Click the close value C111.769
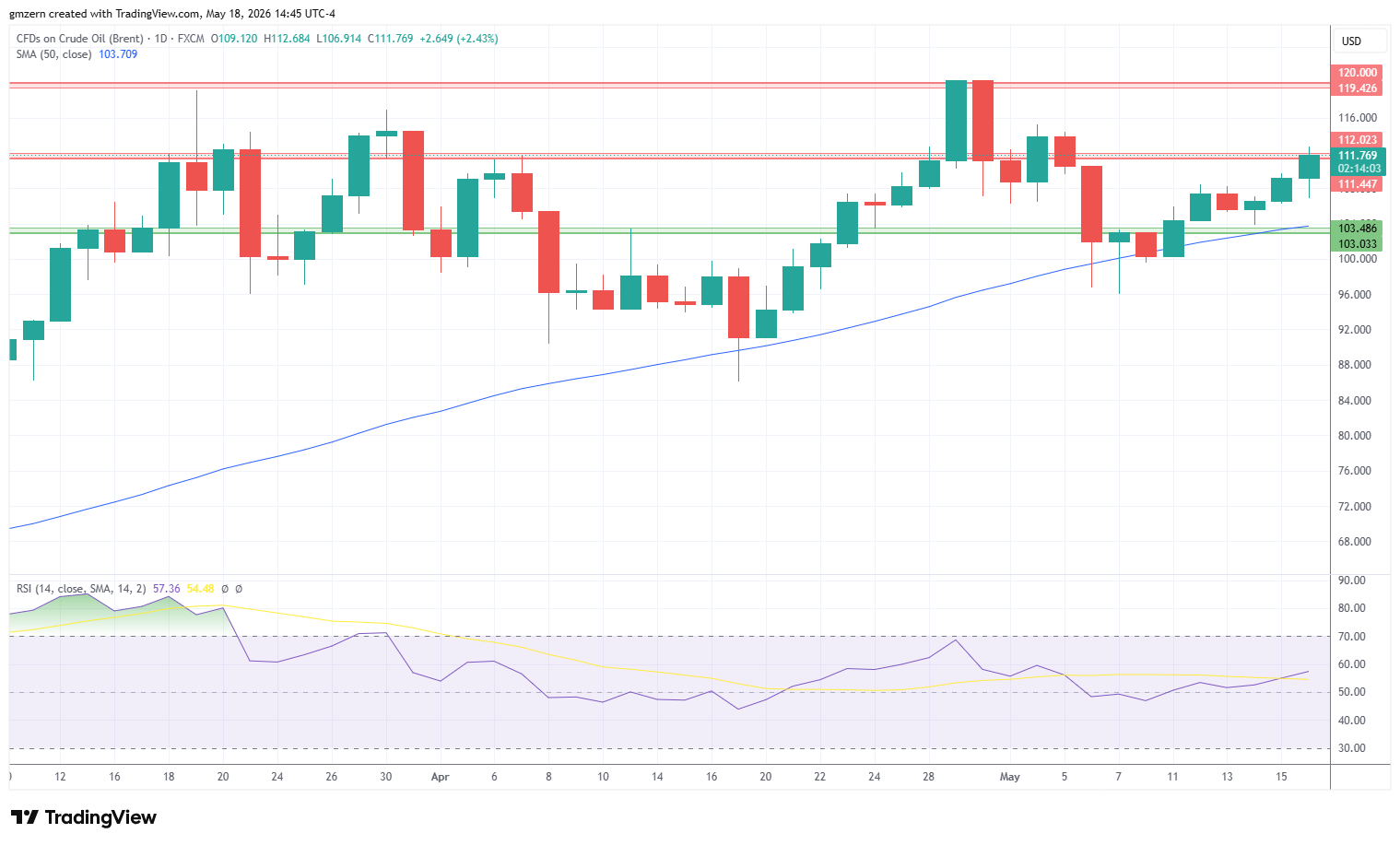This screenshot has width=1400, height=845. coord(391,39)
